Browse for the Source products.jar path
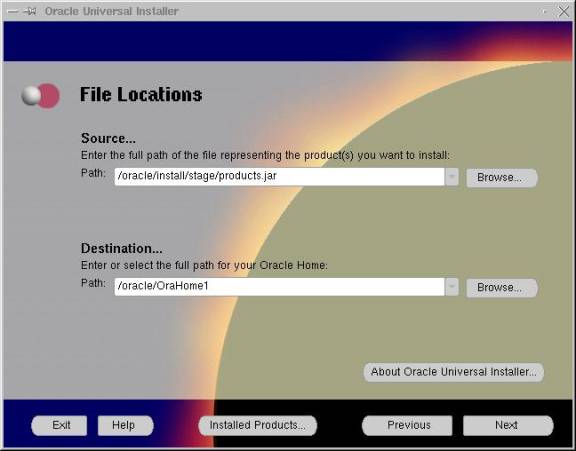576x451 pixels. pos(502,178)
